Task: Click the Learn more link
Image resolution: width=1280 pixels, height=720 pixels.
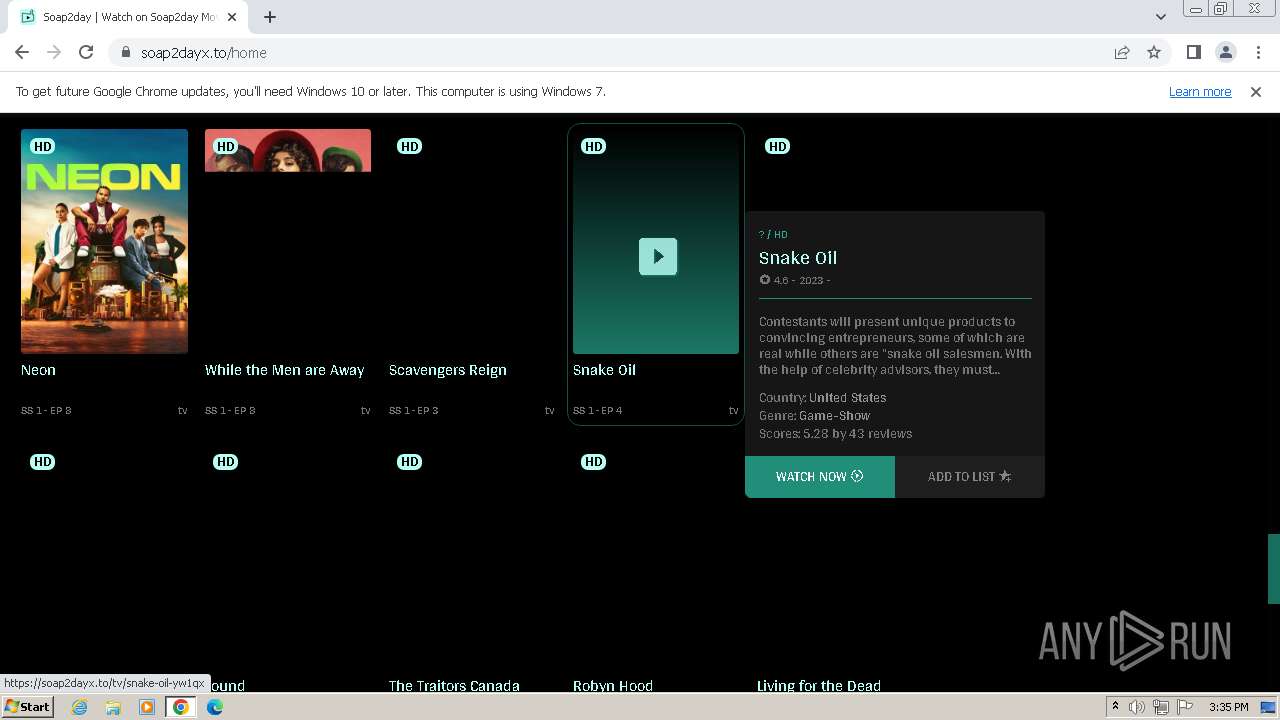Action: coord(1200,92)
